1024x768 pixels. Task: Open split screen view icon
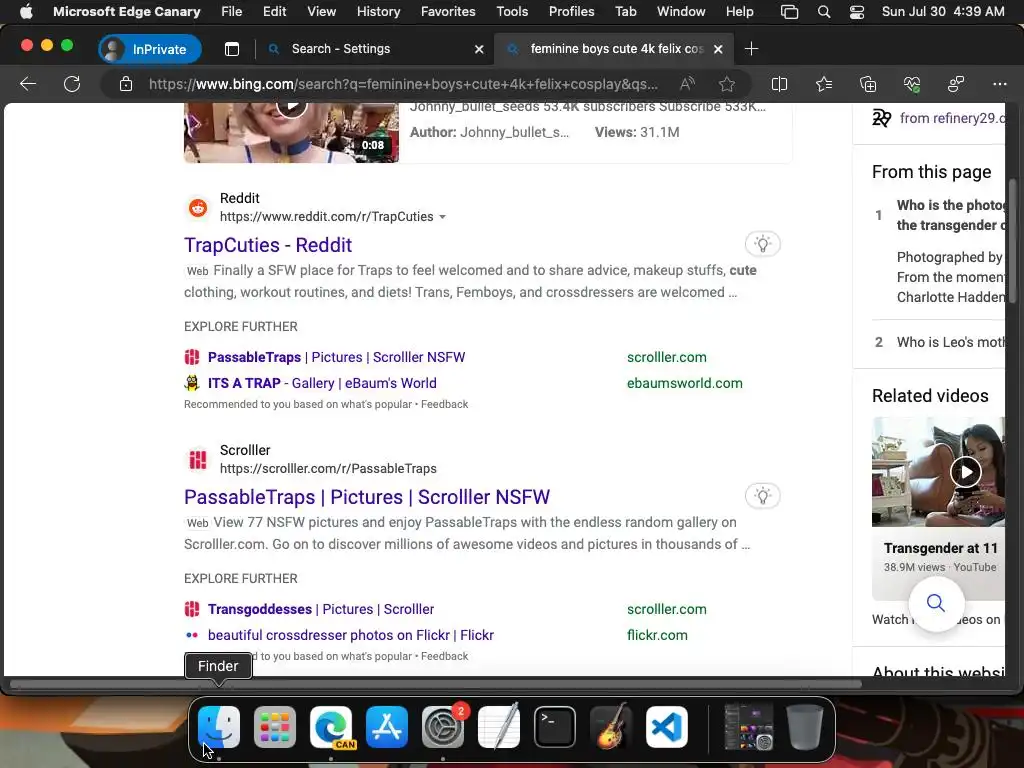779,84
